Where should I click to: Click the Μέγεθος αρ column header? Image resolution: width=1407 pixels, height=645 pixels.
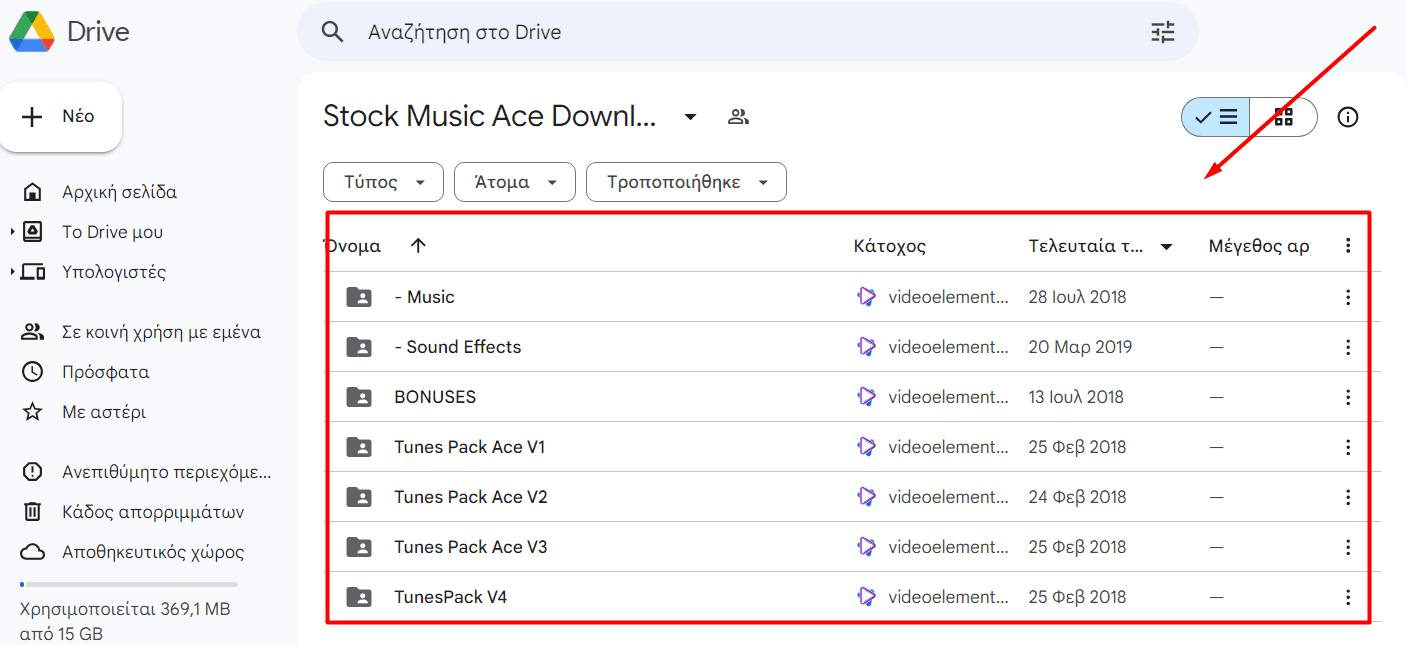tap(1259, 246)
